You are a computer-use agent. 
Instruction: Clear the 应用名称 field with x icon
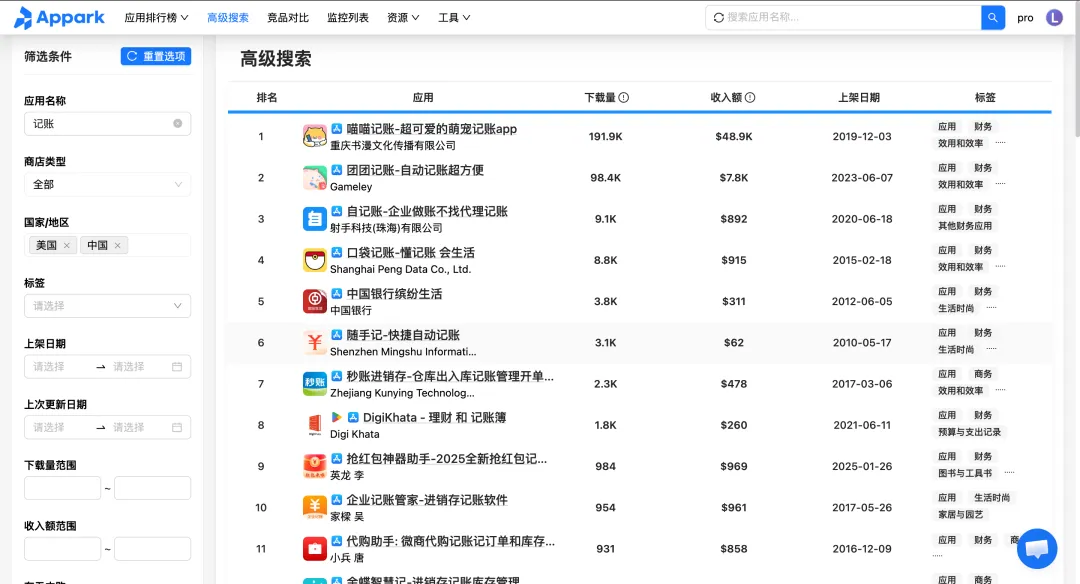point(178,123)
